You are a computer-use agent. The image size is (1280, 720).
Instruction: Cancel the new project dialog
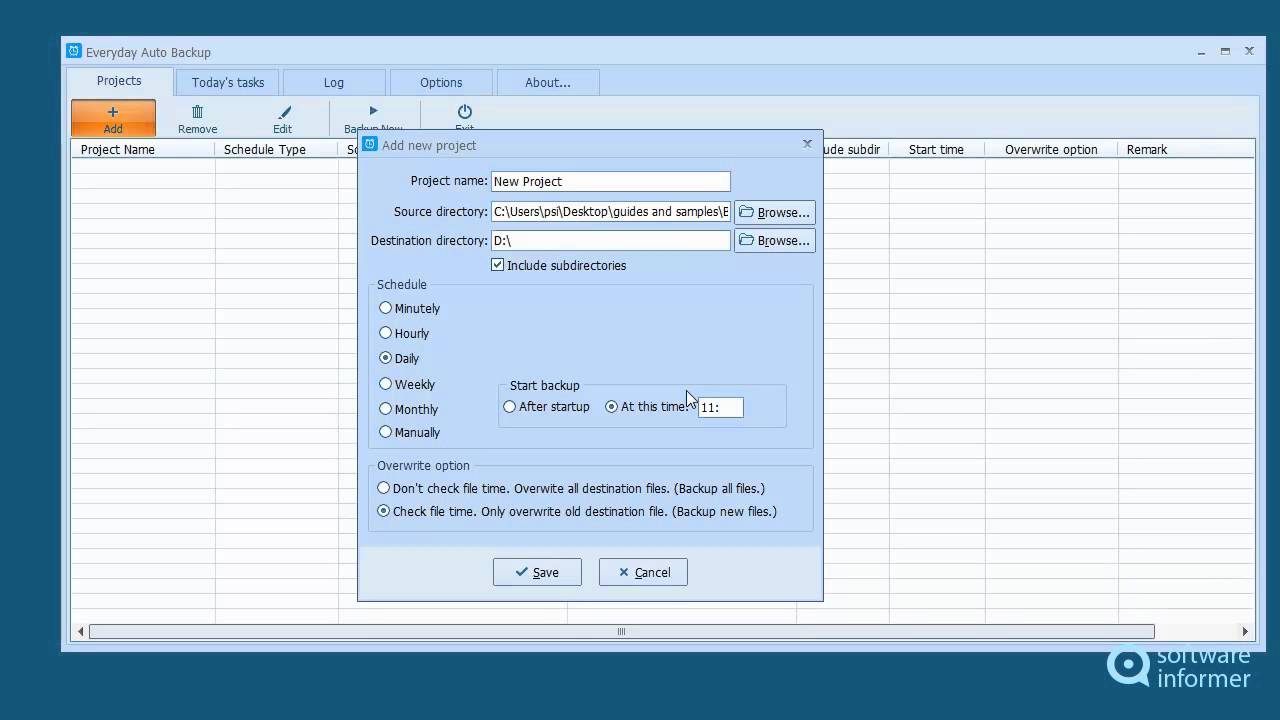643,572
